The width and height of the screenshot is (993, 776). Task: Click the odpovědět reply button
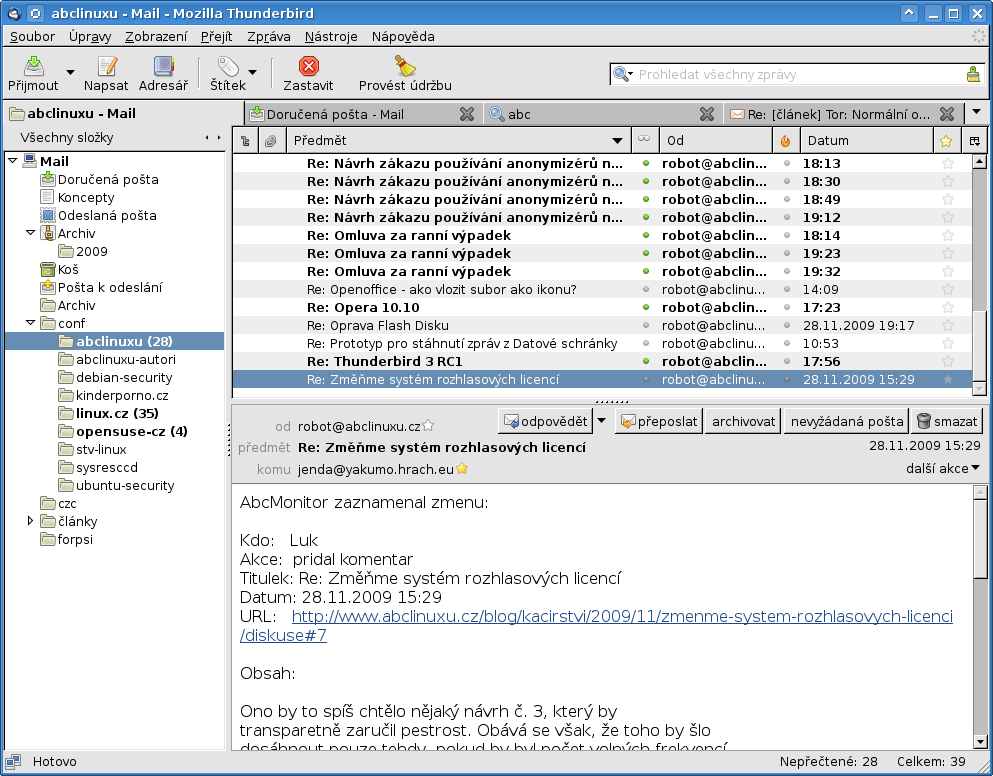[545, 421]
